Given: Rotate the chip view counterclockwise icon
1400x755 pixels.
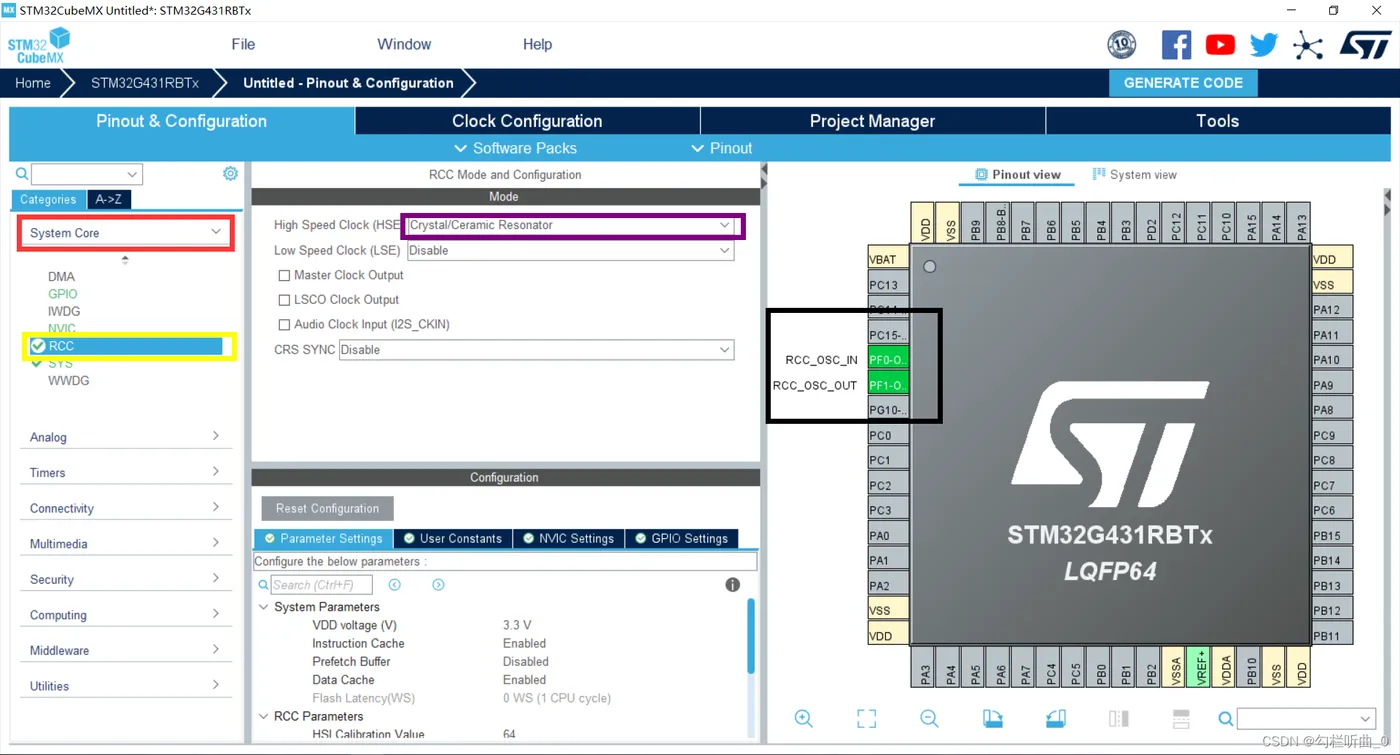Looking at the screenshot, I should tap(1055, 719).
